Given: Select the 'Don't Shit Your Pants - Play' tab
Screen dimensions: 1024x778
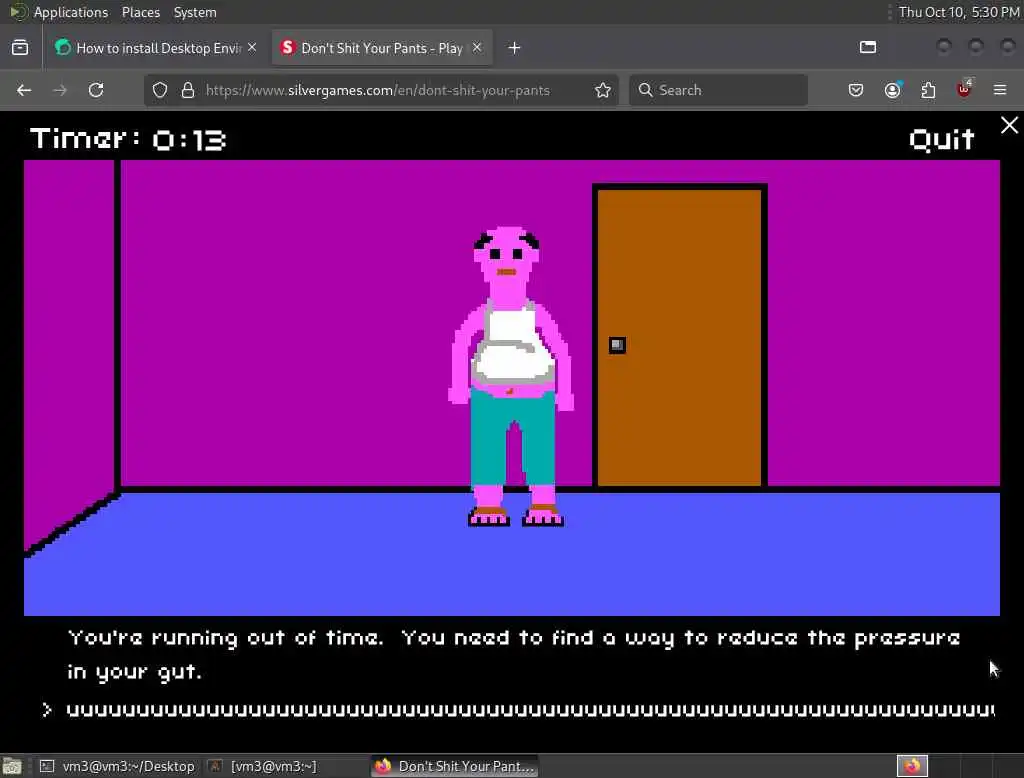Looking at the screenshot, I should click(382, 48).
